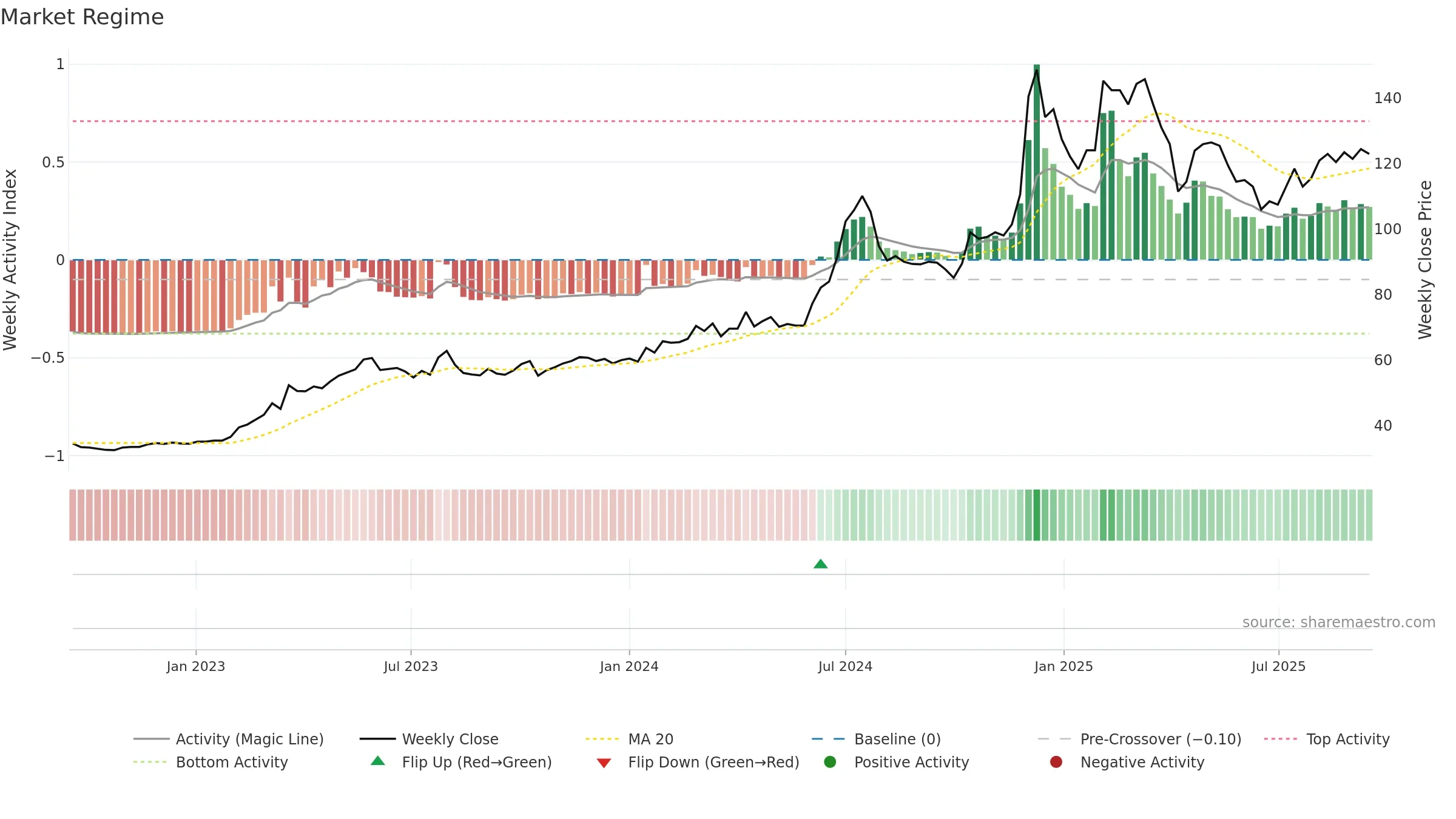Click the 60 price axis tick label
The width and height of the screenshot is (1456, 819).
pos(1383,360)
